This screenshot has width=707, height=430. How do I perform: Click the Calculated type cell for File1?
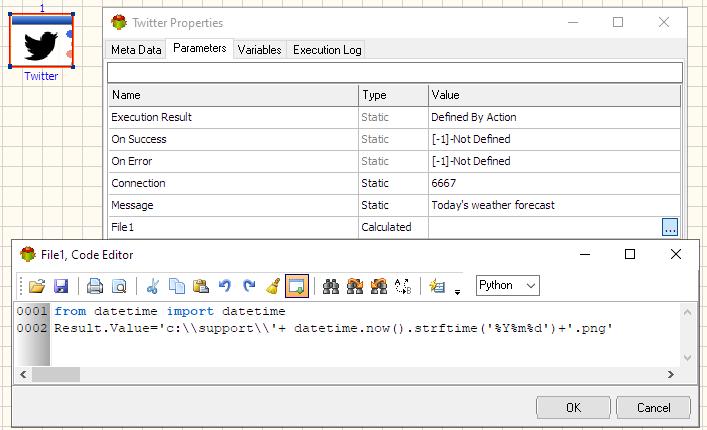(x=393, y=227)
